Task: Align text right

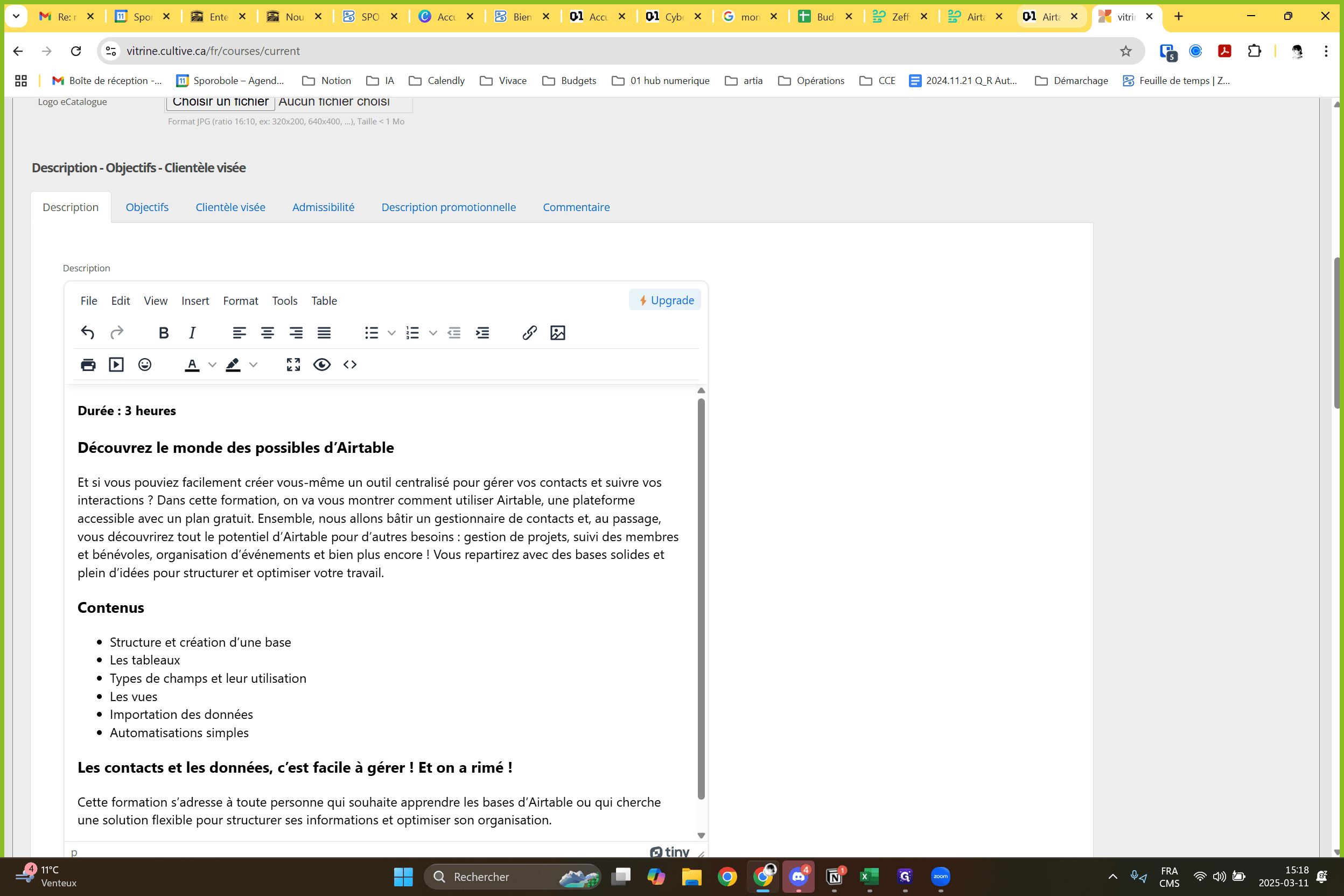Action: [x=296, y=333]
